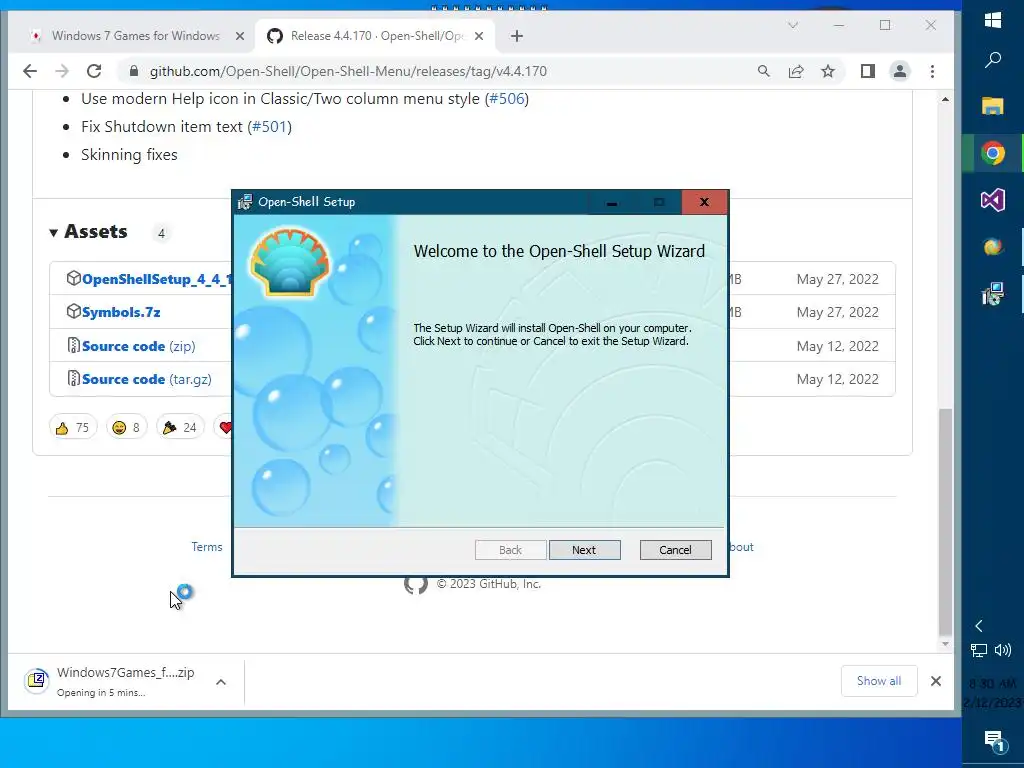Open Windows Start button
The width and height of the screenshot is (1024, 768).
click(993, 20)
